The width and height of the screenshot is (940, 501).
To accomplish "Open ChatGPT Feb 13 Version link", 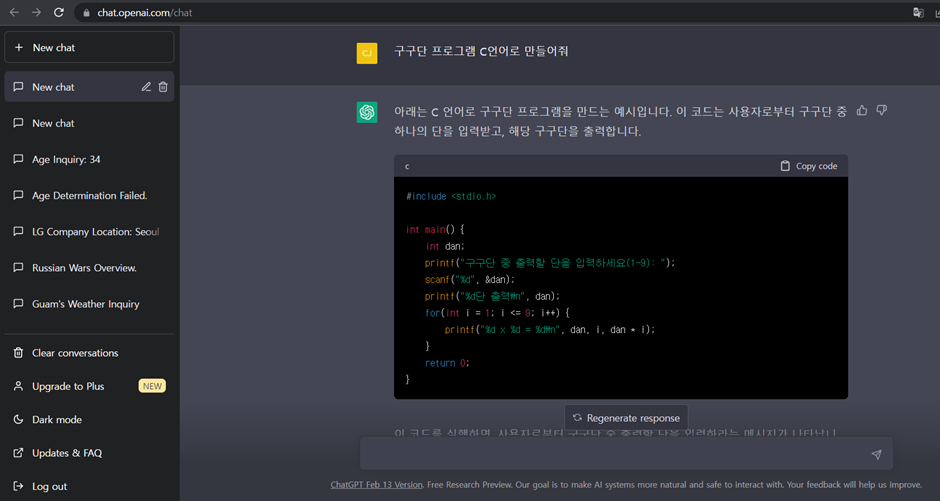I will (376, 485).
